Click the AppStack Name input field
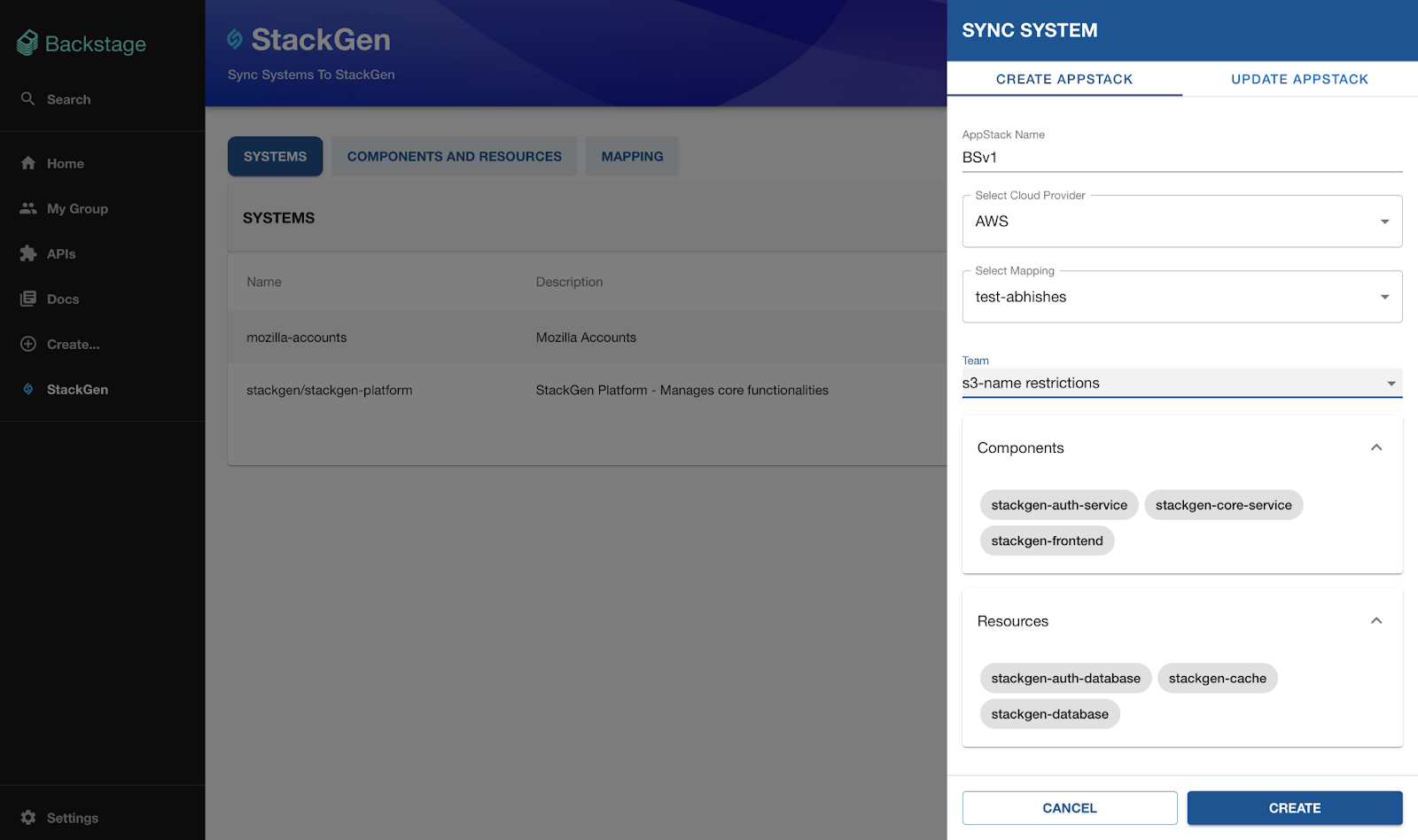 pos(1182,157)
